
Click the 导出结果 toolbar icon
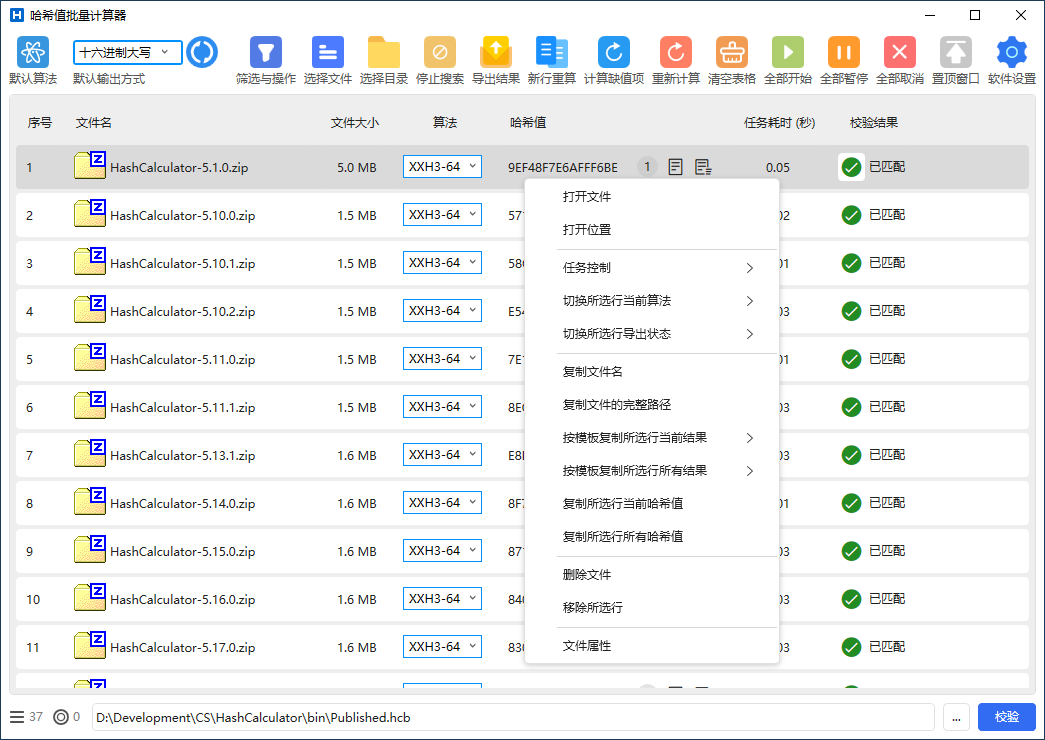(x=495, y=52)
